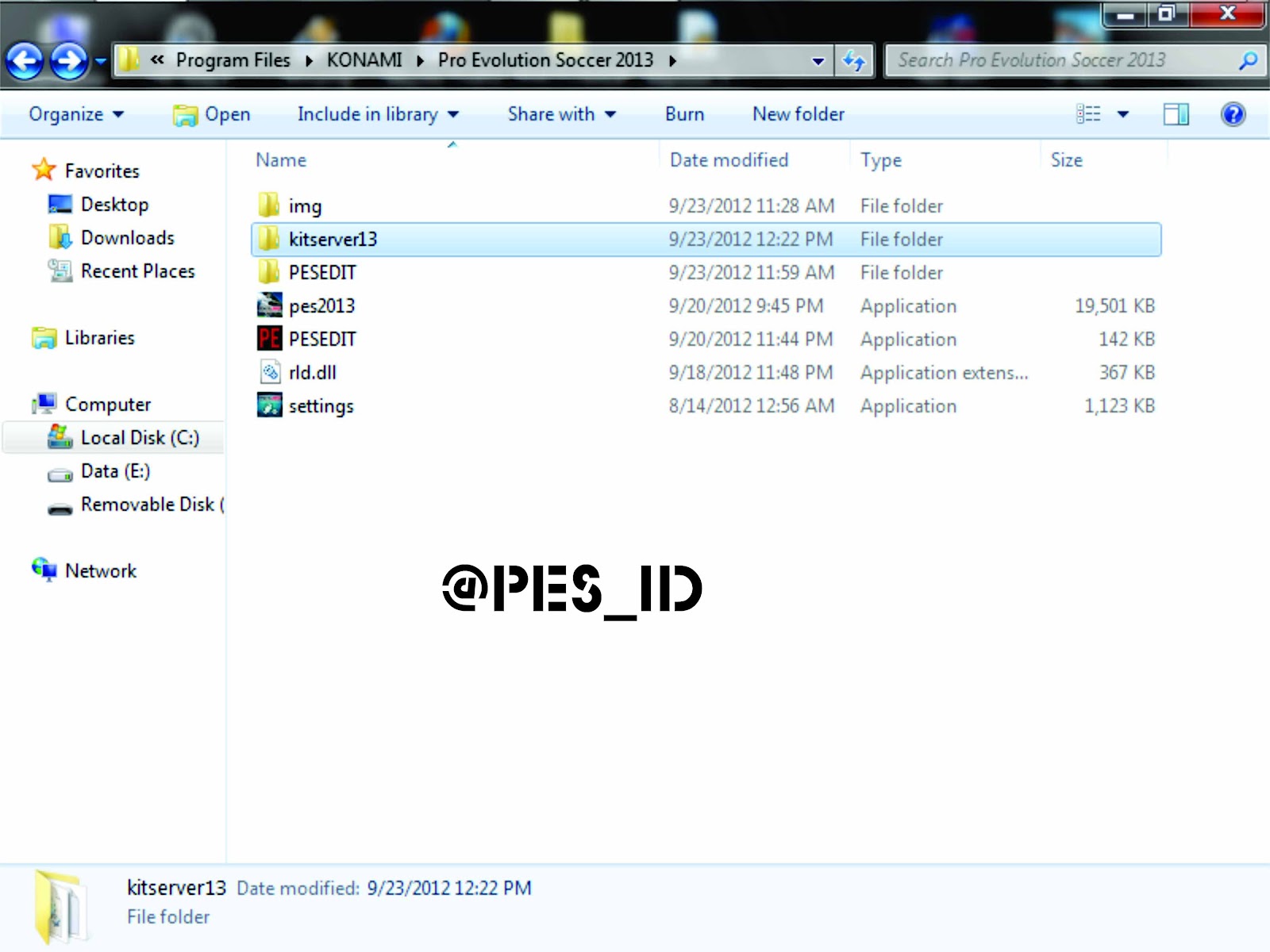Open Help with the question mark icon

(1233, 114)
